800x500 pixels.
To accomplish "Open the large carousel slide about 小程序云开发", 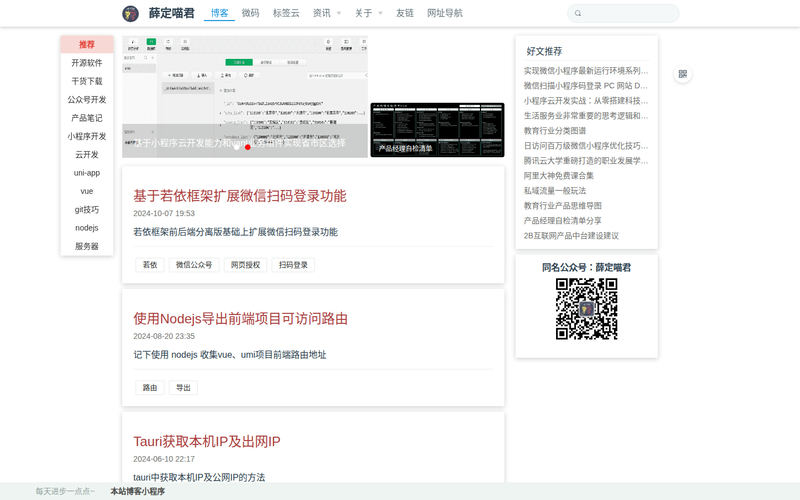I will (245, 96).
